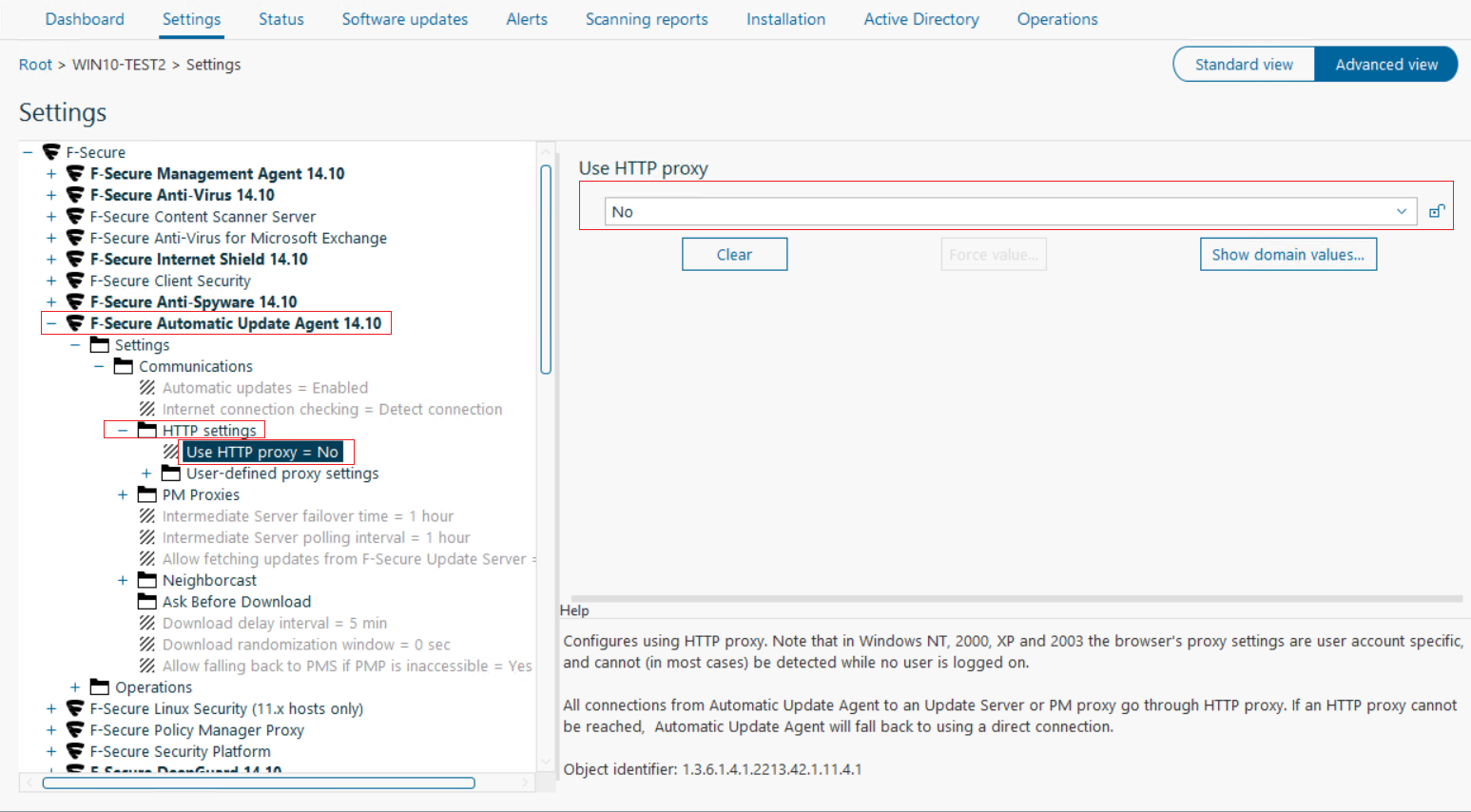Click the Anti-Virus for Microsoft Exchange shield icon
1471x812 pixels.
coord(75,238)
